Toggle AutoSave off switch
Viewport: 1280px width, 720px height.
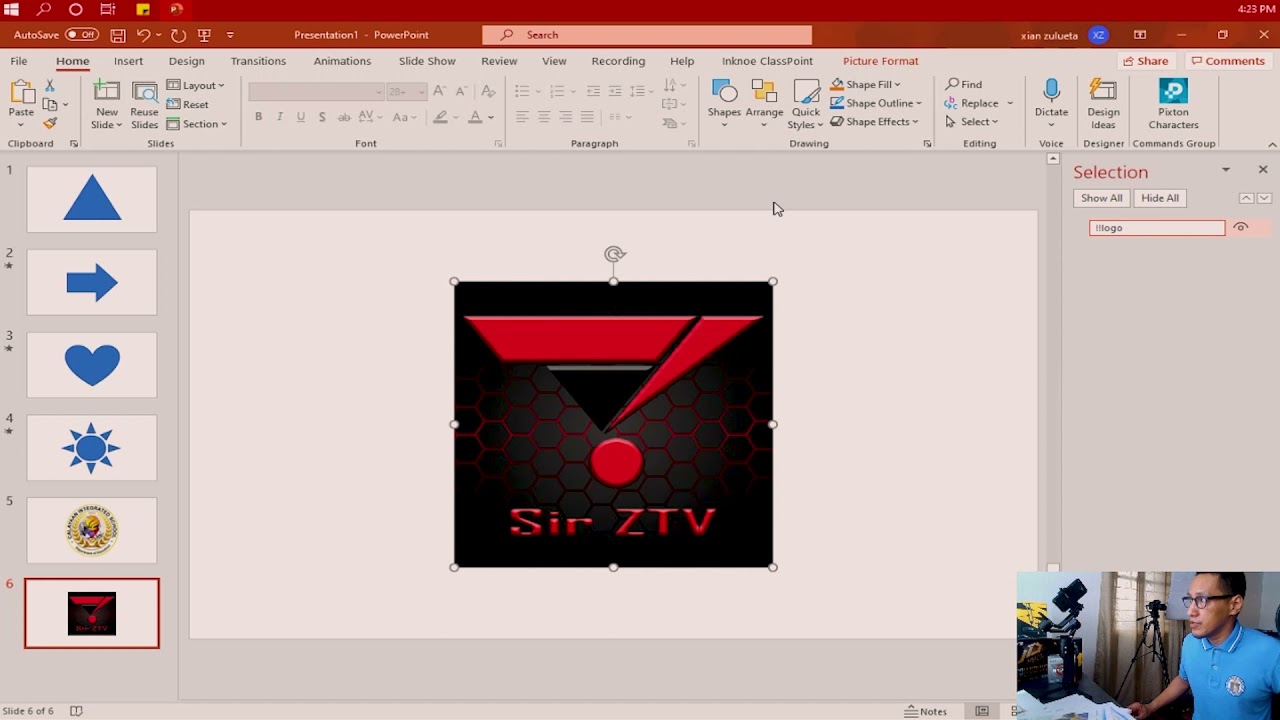tap(81, 35)
